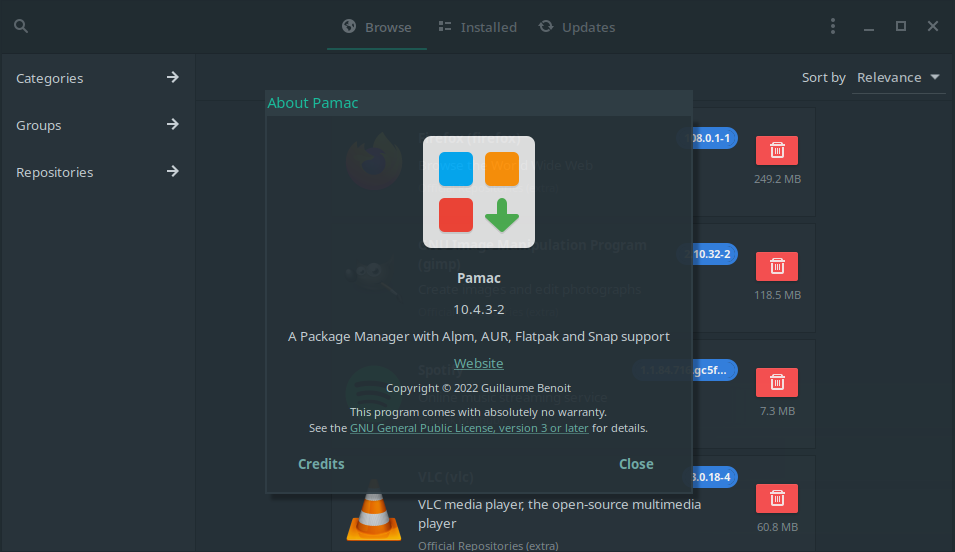Open the GNU General Public License link
Image resolution: width=955 pixels, height=552 pixels.
pyautogui.click(x=469, y=428)
